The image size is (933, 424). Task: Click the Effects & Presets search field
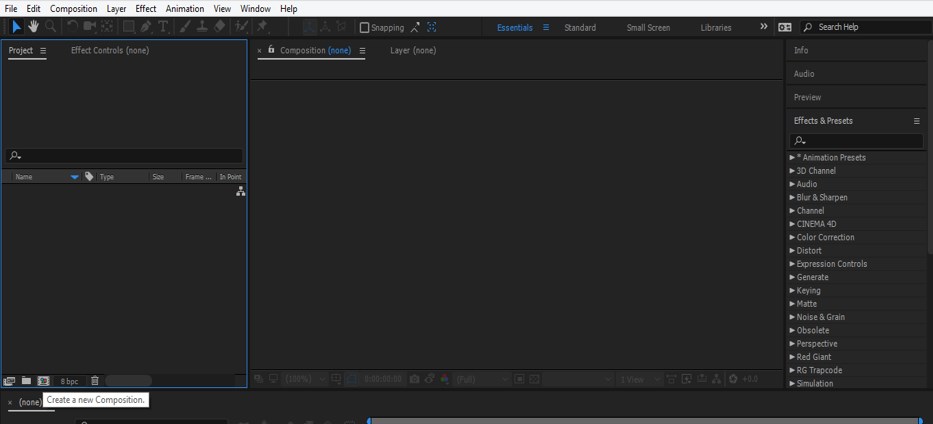[x=856, y=141]
